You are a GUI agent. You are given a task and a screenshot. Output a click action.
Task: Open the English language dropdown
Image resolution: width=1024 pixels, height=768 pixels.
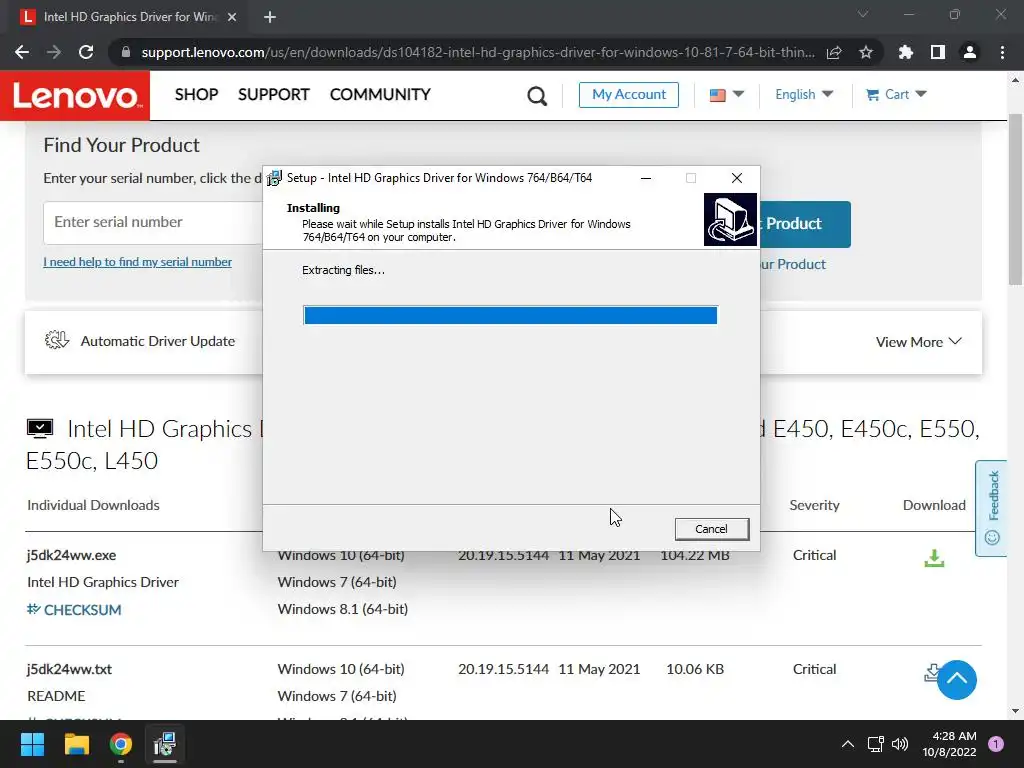coord(804,95)
